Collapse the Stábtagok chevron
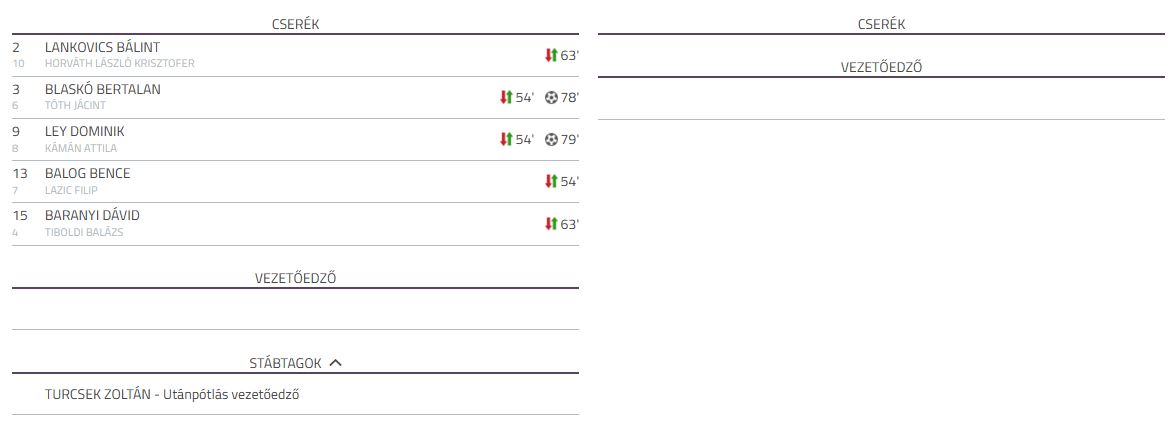Screen dimensions: 1176x429 click(335, 363)
